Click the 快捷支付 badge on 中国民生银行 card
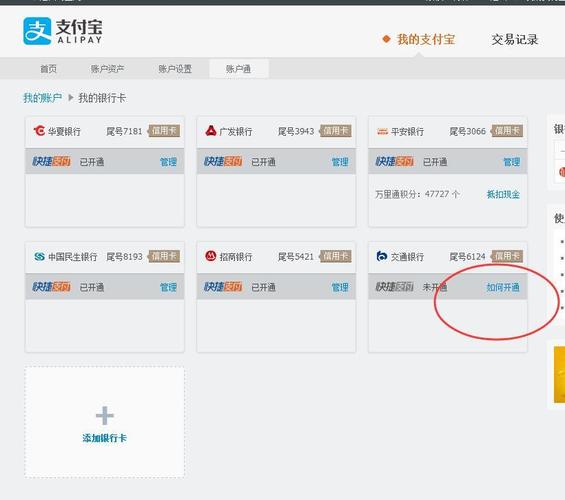Image resolution: width=565 pixels, height=500 pixels. click(x=52, y=287)
